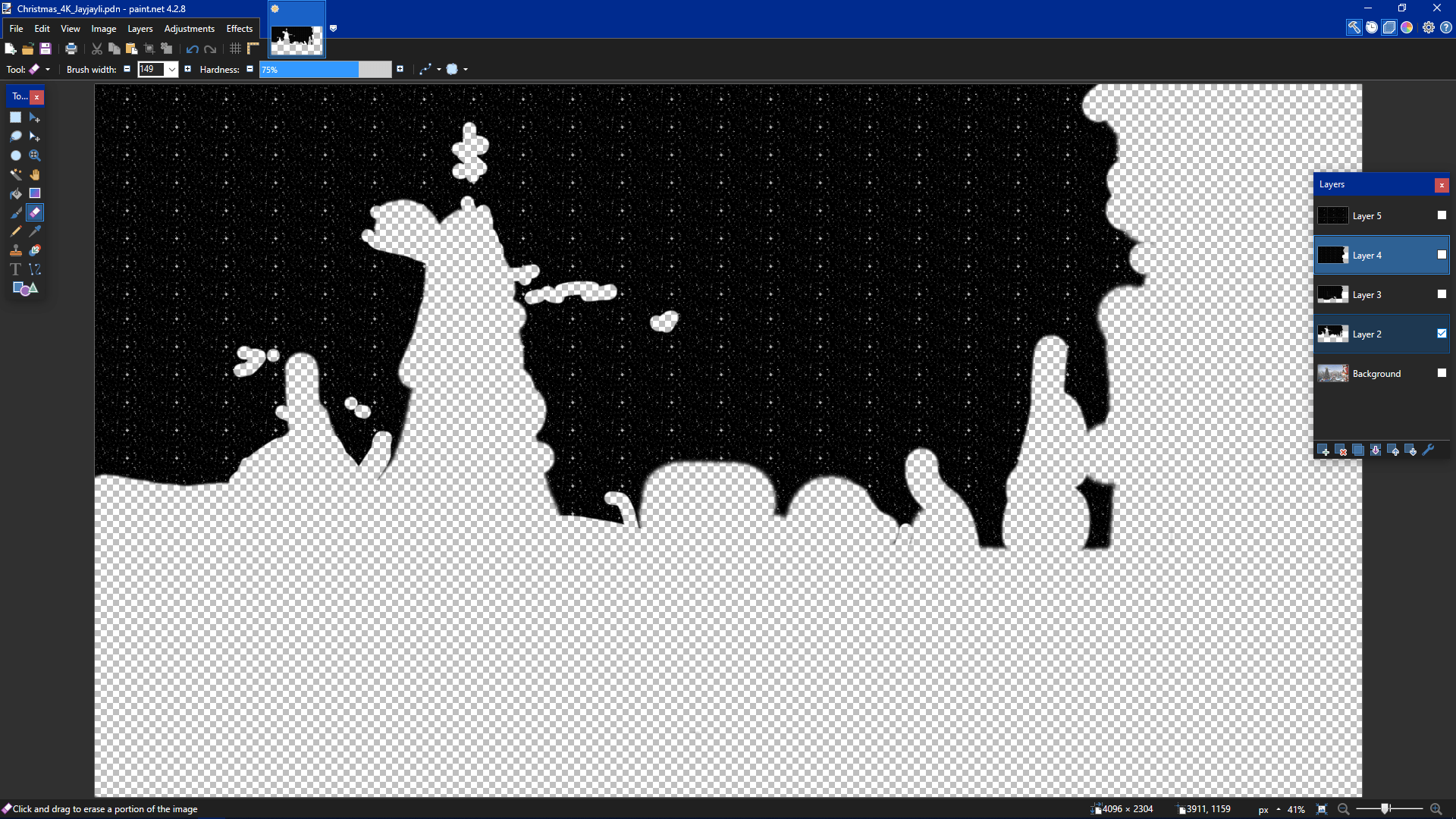The image size is (1456, 819).
Task: Toggle Layer 5 visibility checkbox
Action: tap(1442, 215)
